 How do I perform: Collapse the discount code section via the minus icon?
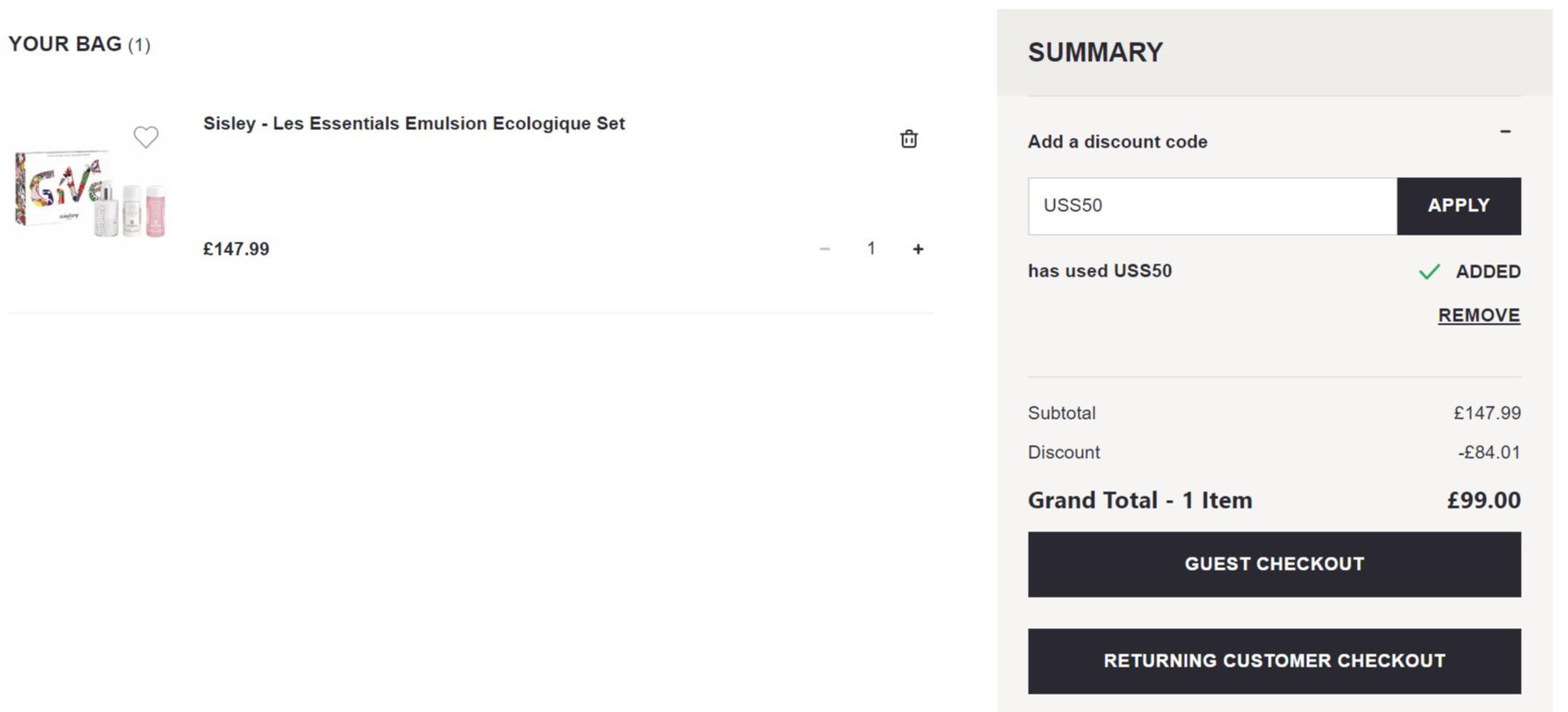coord(1505,132)
